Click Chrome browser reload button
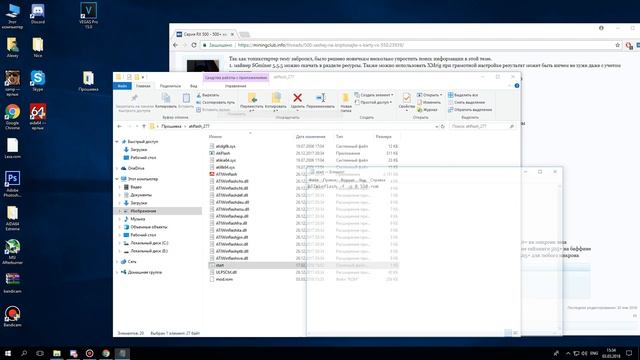 (194, 45)
